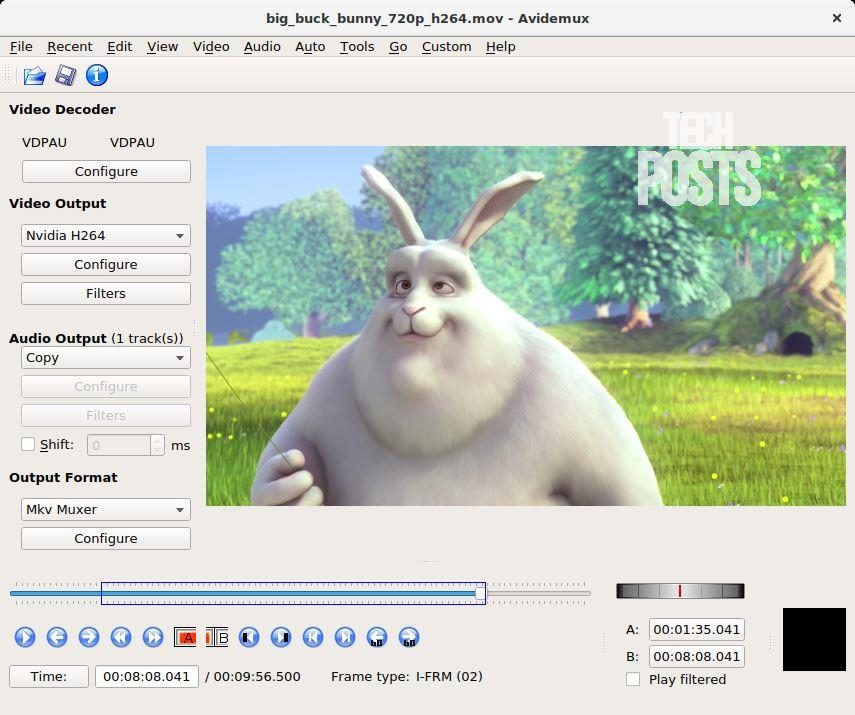
Task: Step back 60 seconds icon
Action: (377, 637)
